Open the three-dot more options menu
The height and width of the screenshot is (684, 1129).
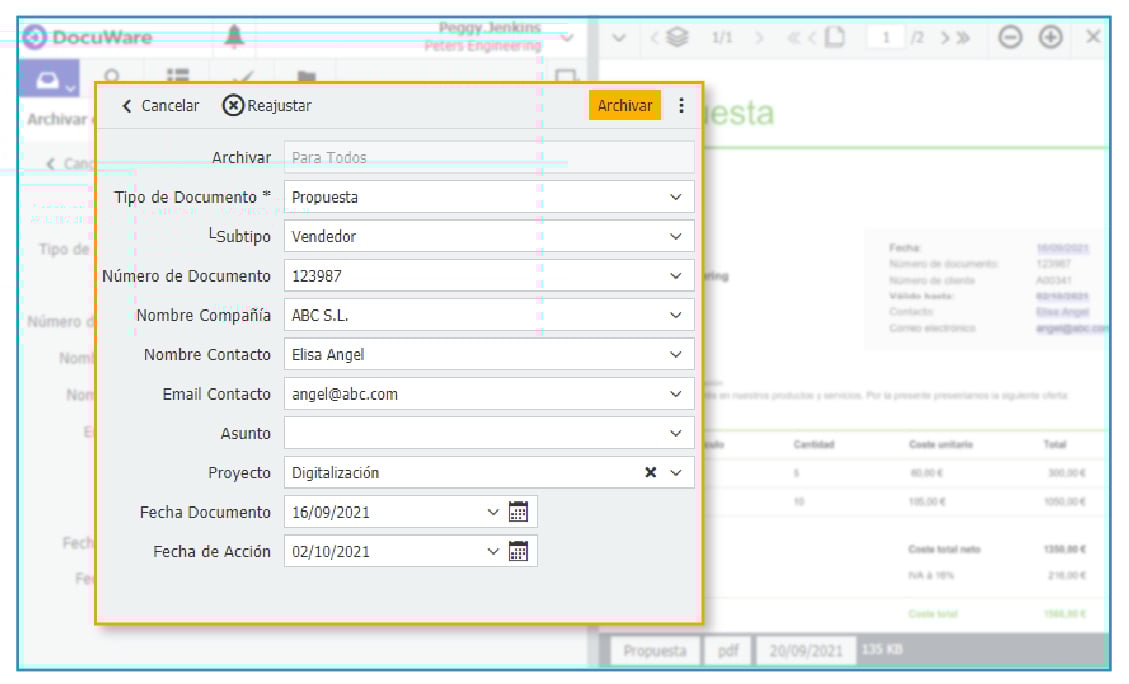pos(682,105)
